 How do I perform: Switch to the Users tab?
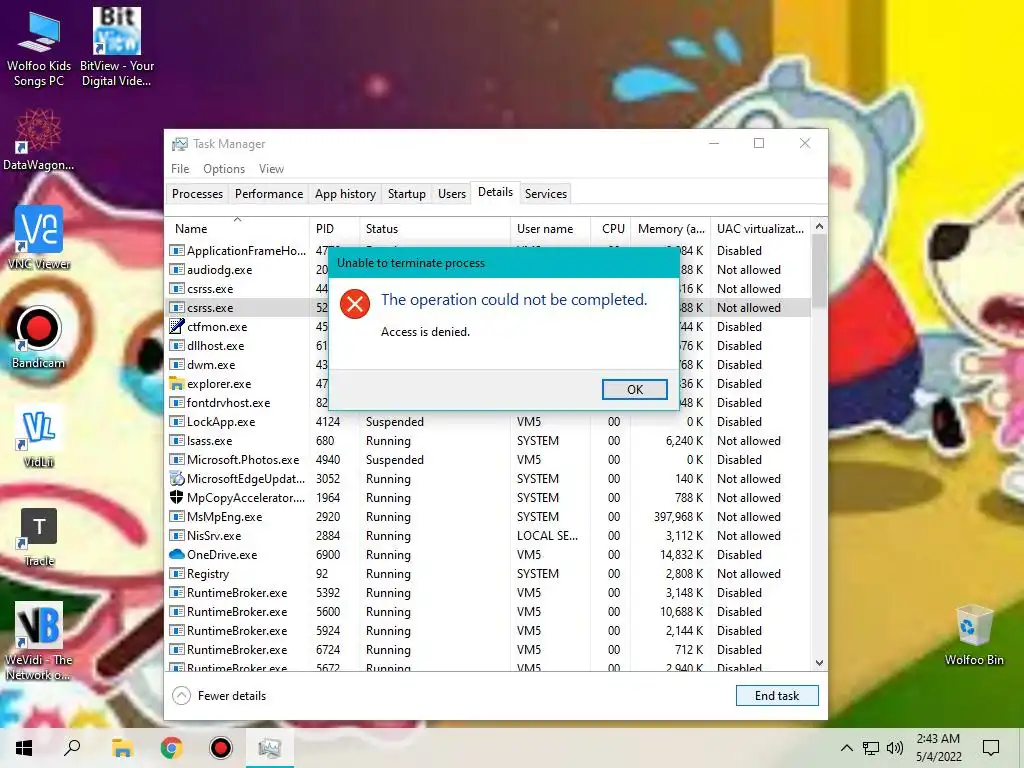(452, 194)
